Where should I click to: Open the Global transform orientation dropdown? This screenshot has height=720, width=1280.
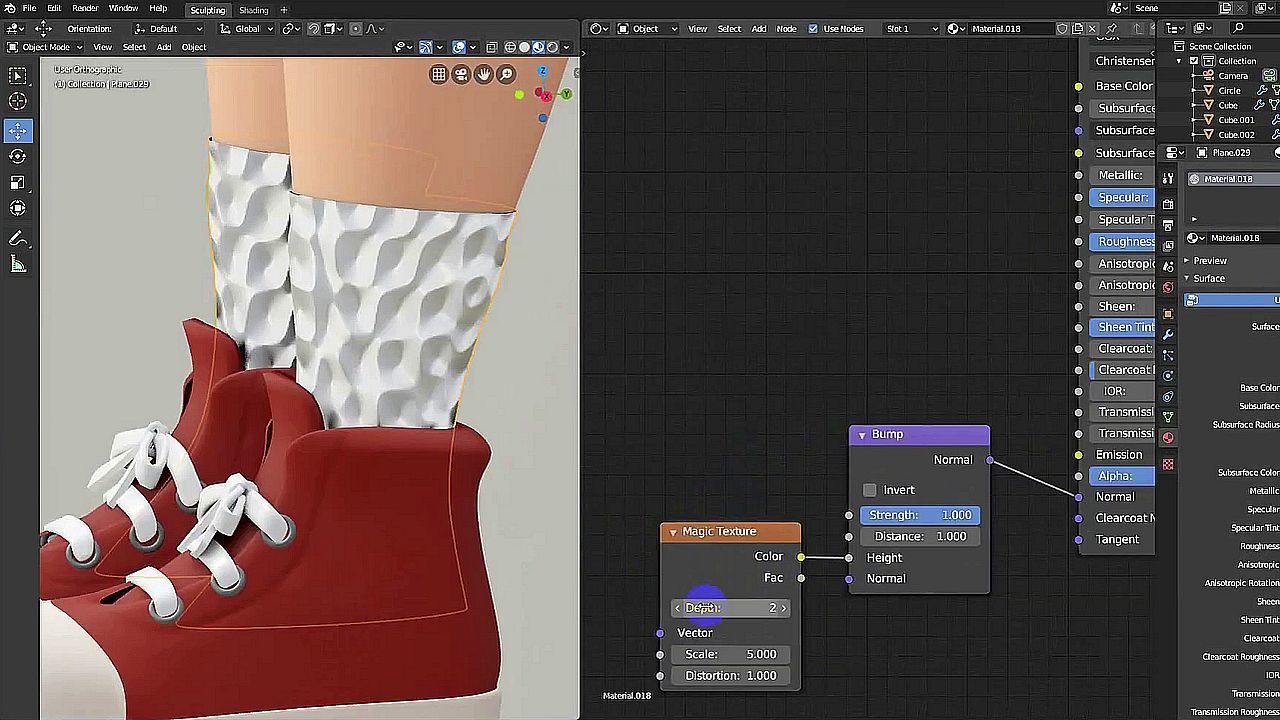(247, 29)
